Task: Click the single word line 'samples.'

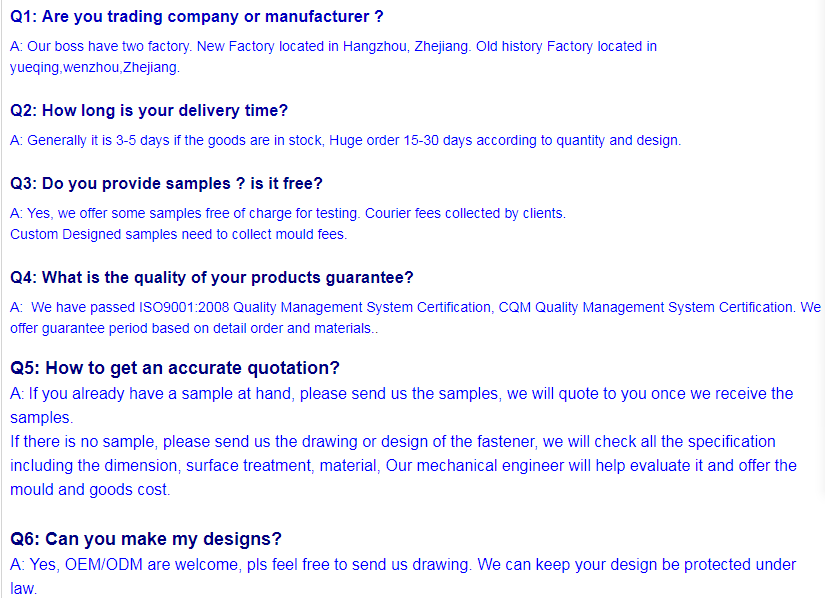Action: pyautogui.click(x=42, y=418)
